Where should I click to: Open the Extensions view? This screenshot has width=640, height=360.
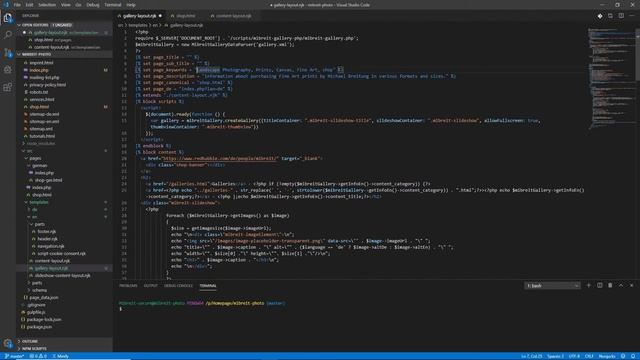pyautogui.click(x=8, y=87)
